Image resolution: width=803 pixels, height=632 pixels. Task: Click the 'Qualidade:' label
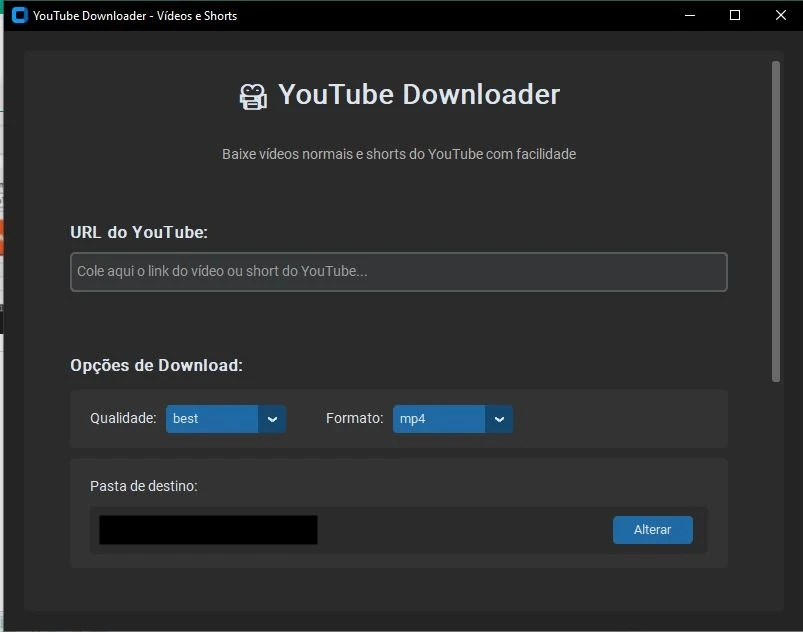tap(123, 419)
